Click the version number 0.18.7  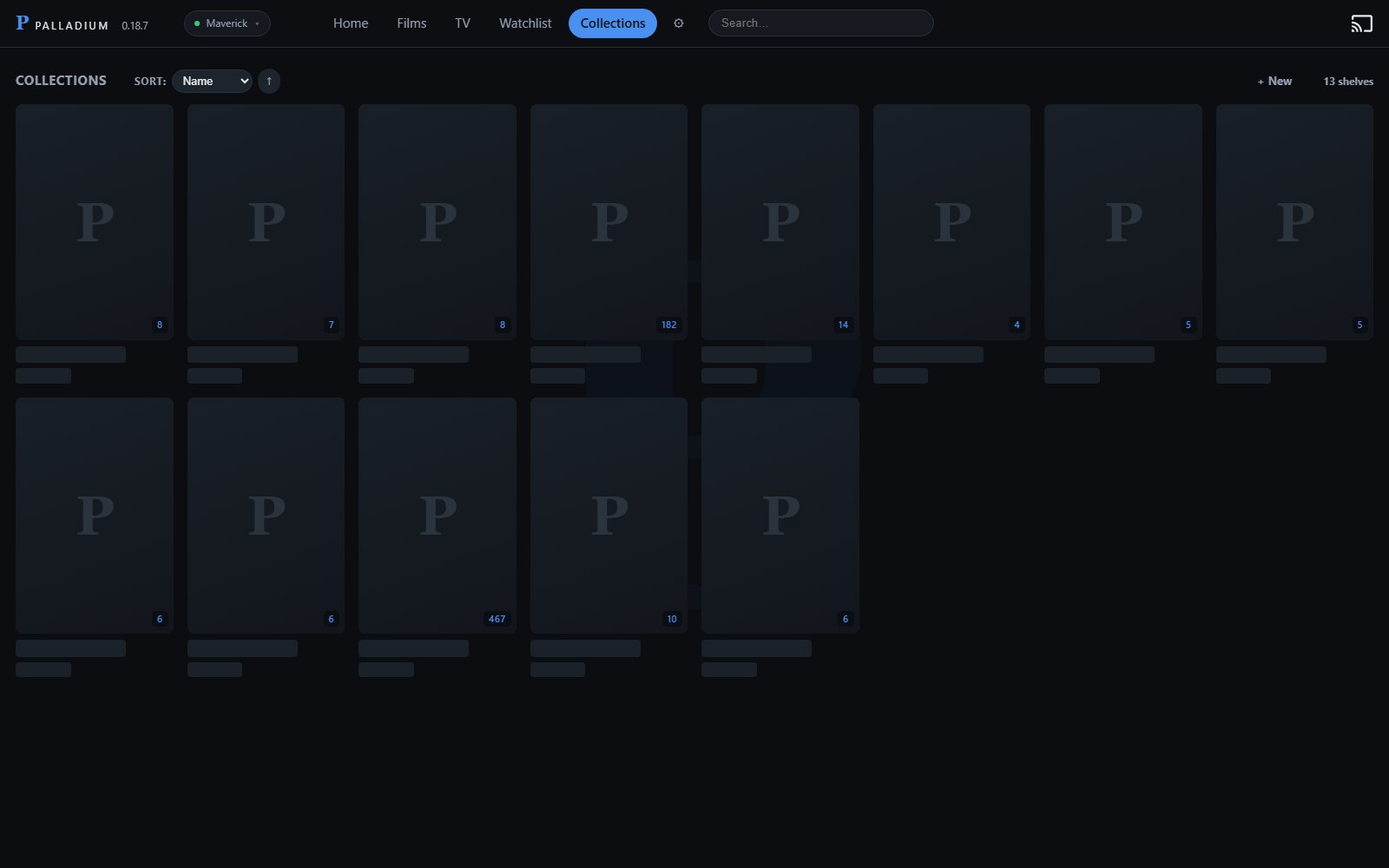[135, 25]
